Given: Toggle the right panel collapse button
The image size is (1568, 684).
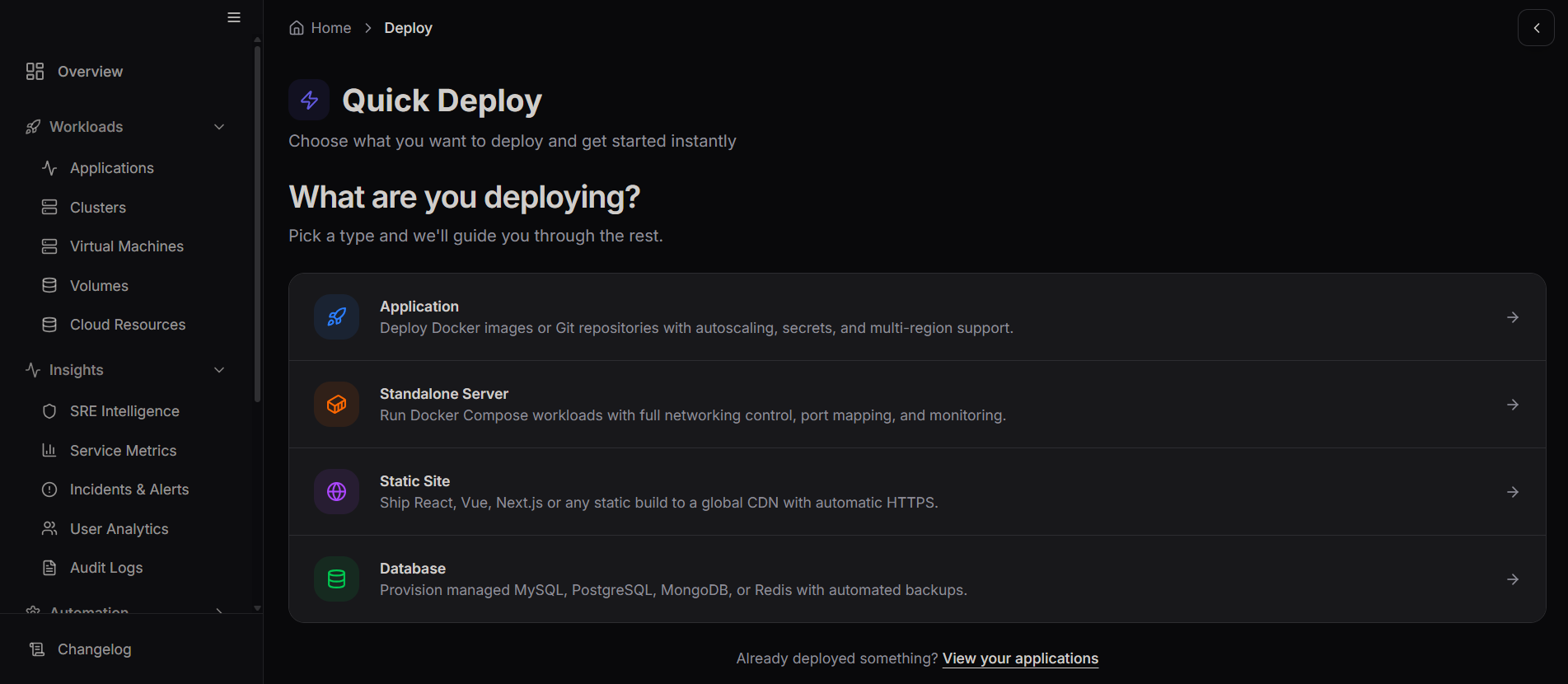Looking at the screenshot, I should pyautogui.click(x=1536, y=28).
